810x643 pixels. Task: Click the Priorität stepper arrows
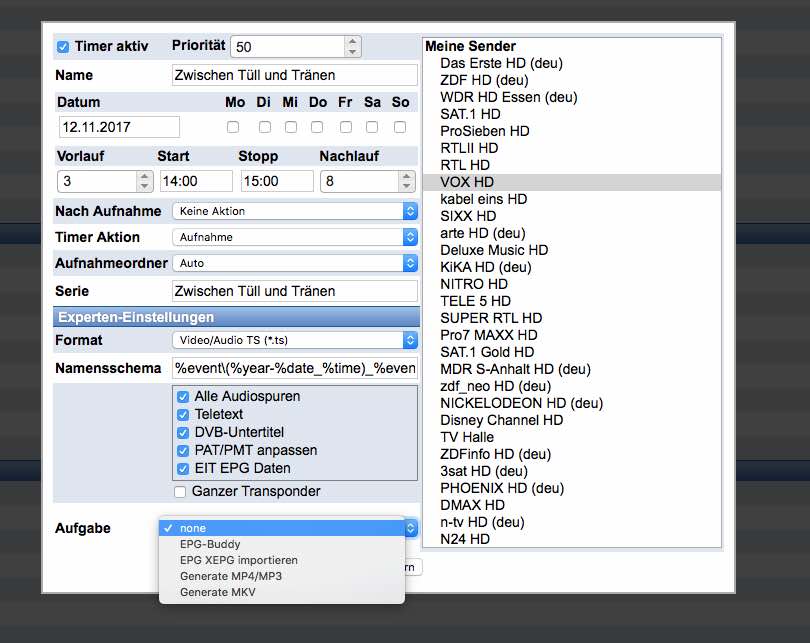352,47
